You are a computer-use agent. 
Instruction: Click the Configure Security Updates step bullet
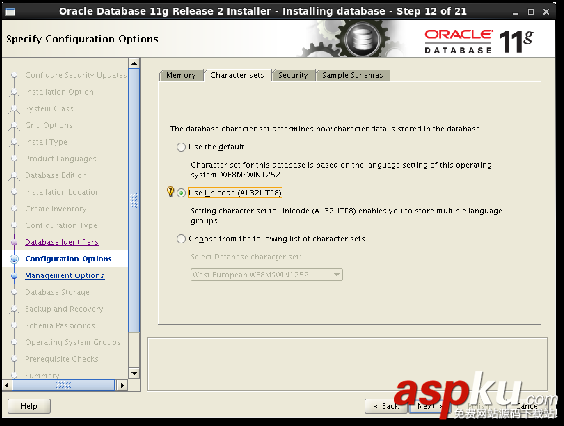click(x=14, y=75)
